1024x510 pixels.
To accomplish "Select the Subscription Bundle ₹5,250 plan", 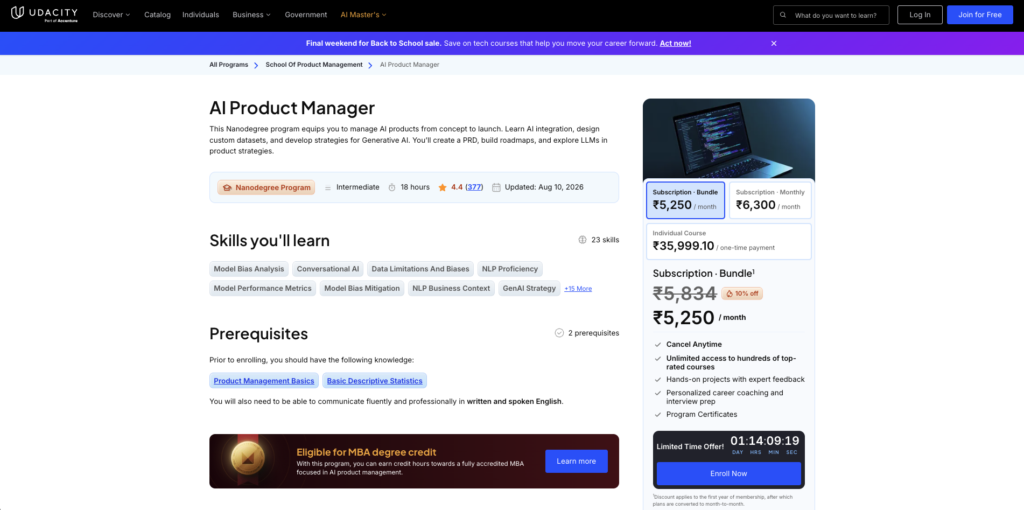I will point(685,200).
